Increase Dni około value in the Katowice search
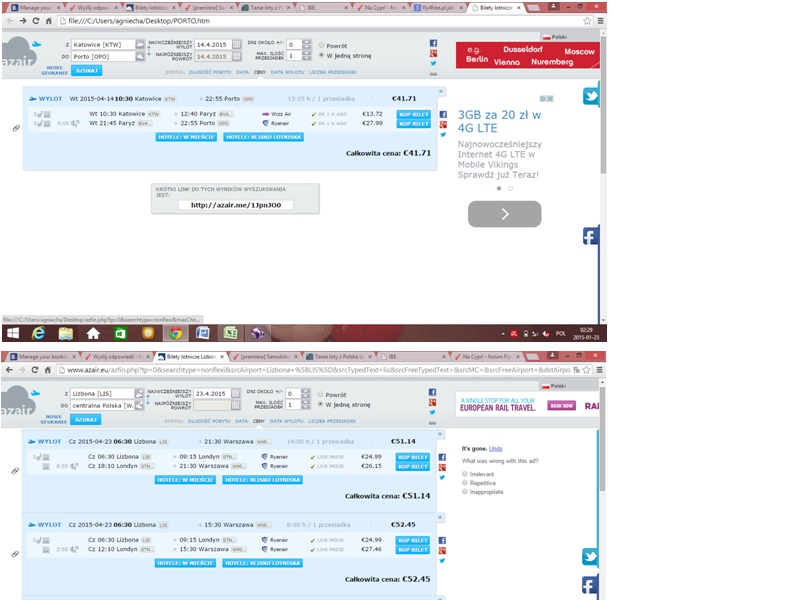Viewport: 800px width, 600px height. 306,42
